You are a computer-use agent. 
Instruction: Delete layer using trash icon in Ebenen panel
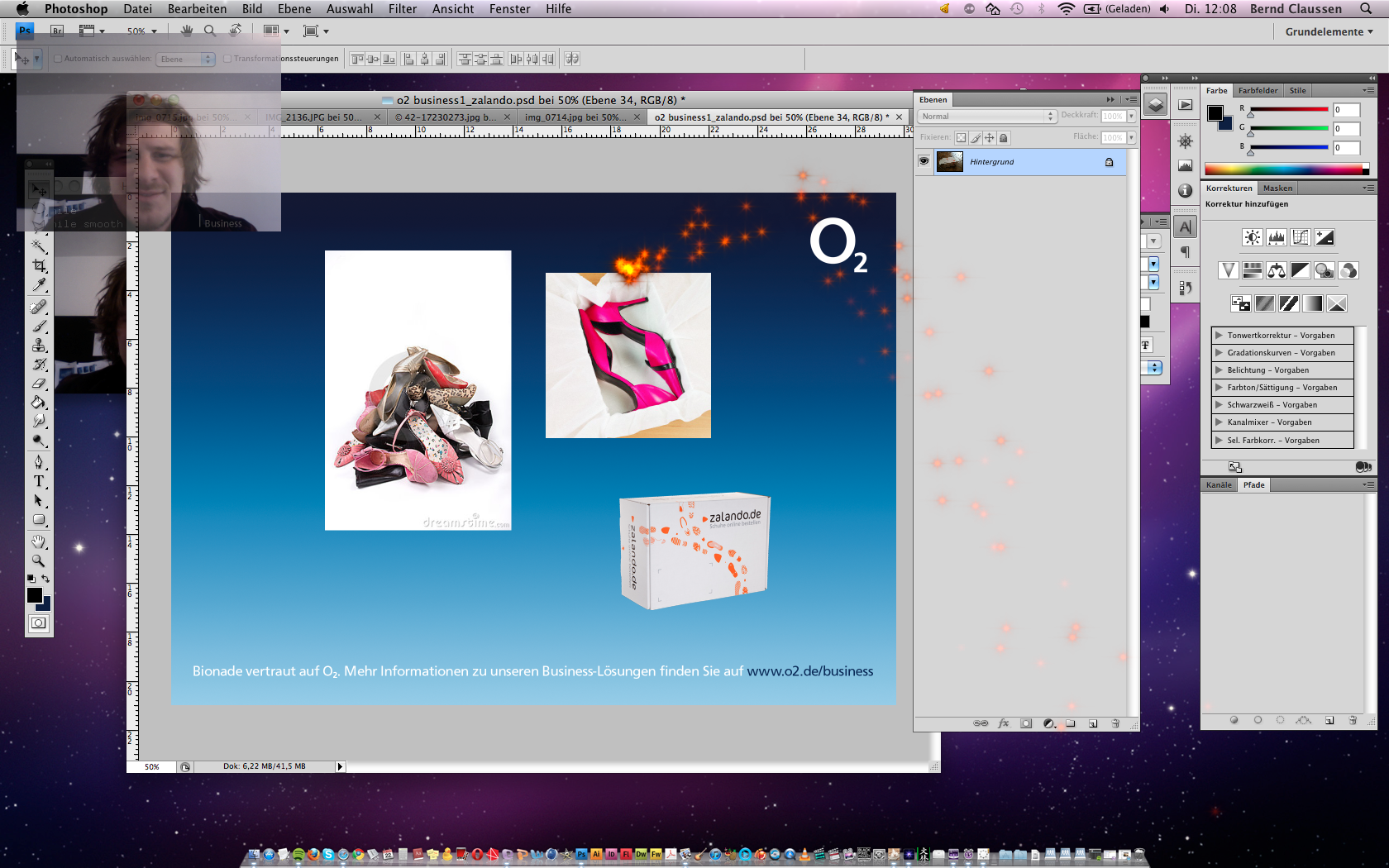click(x=1115, y=723)
